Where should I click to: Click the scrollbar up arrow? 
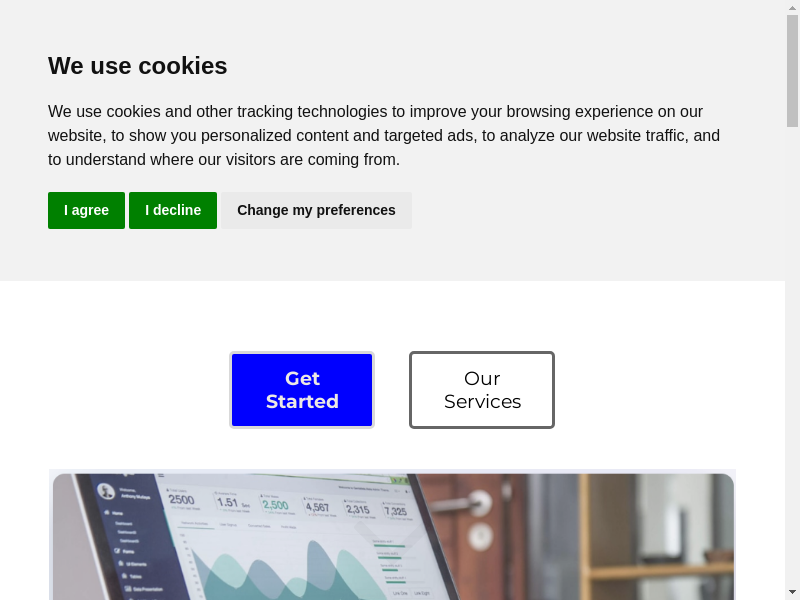(792, 7)
